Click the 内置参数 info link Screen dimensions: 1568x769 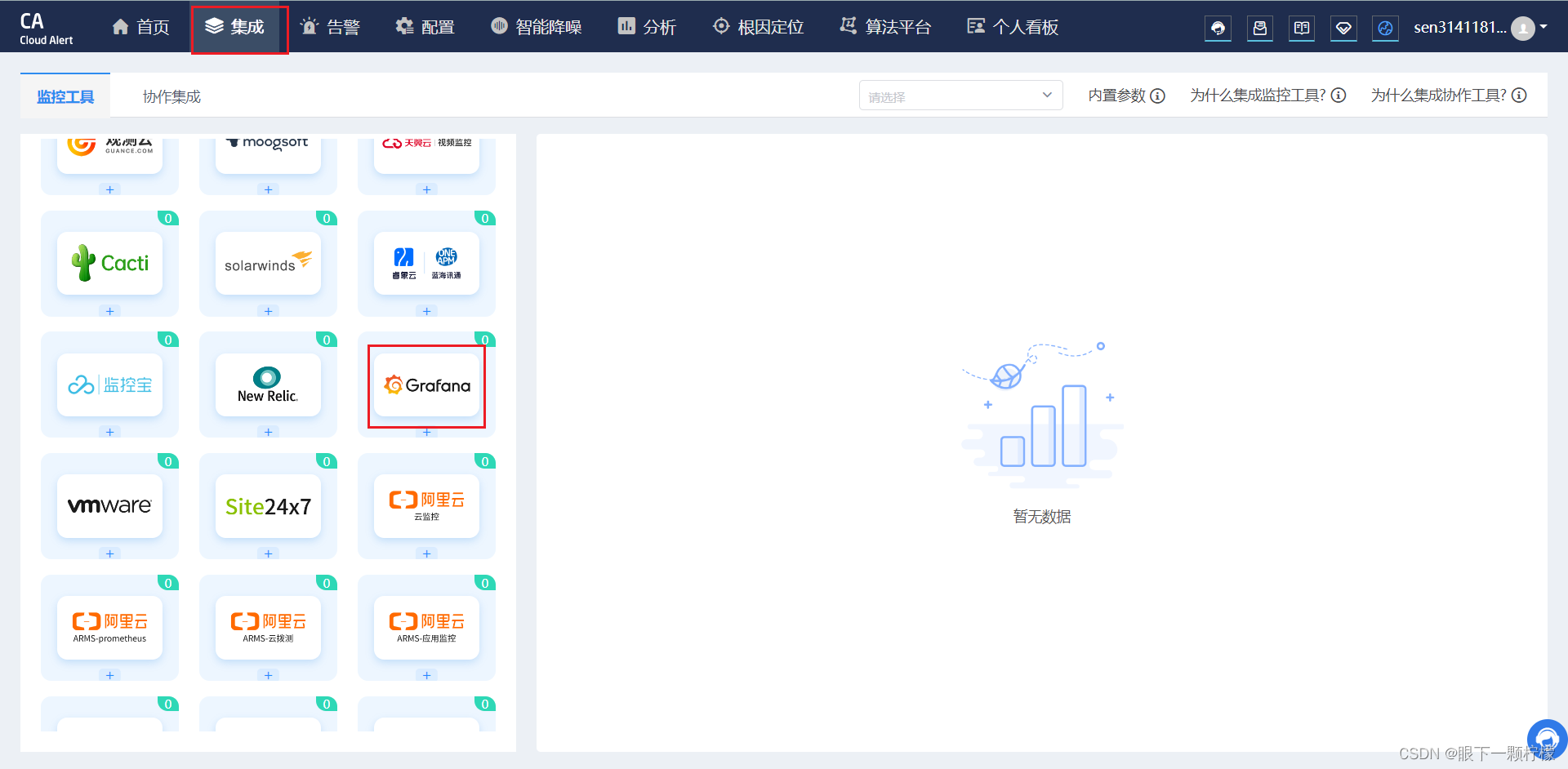pyautogui.click(x=1126, y=96)
